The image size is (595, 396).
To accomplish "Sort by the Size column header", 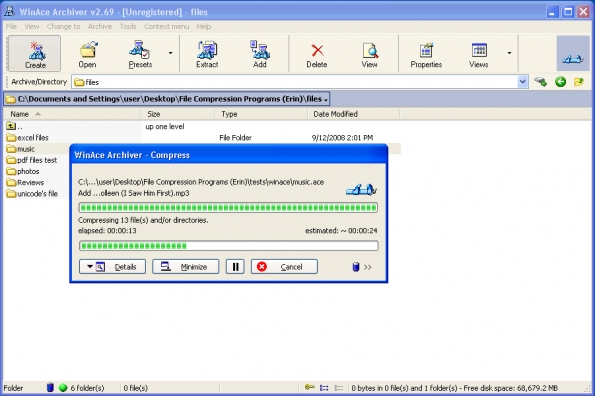I will tap(178, 114).
